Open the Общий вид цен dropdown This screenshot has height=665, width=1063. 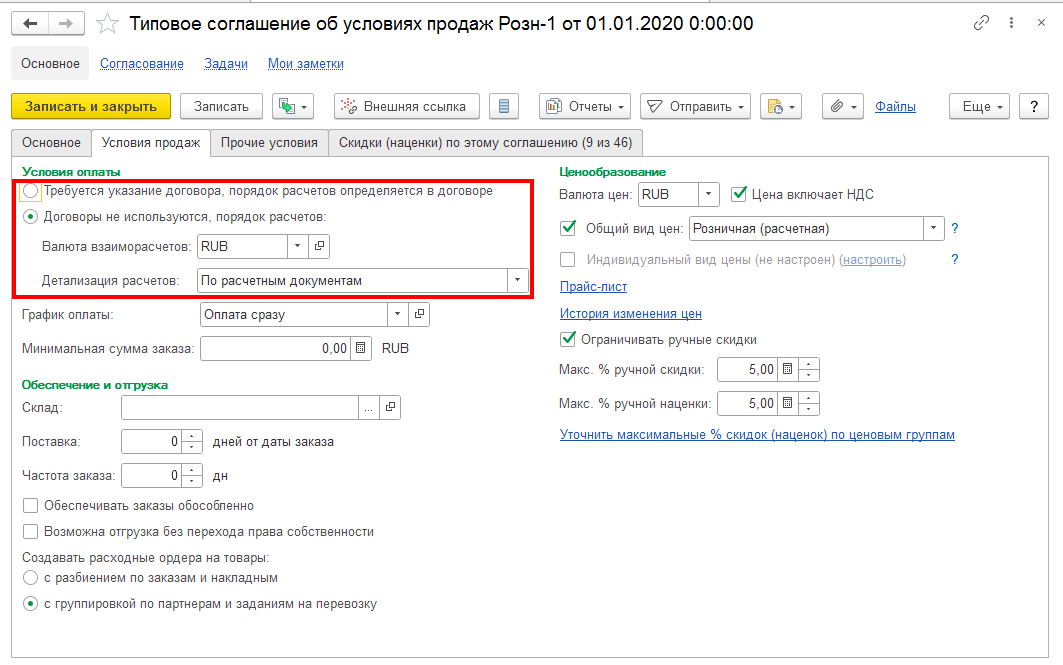coord(934,229)
